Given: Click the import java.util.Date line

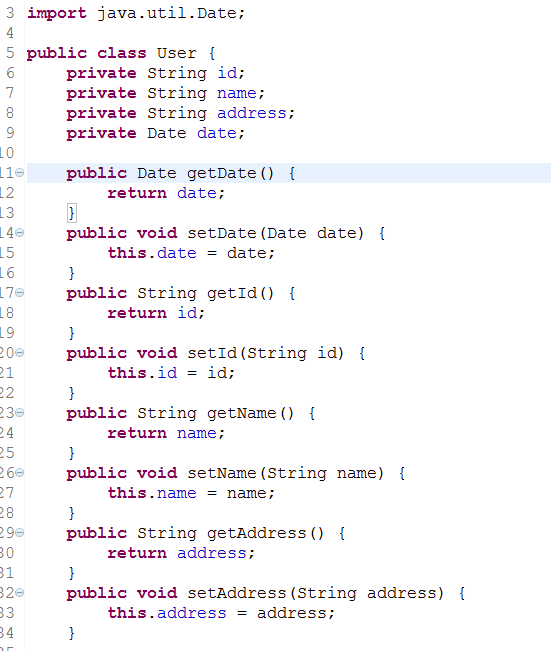Looking at the screenshot, I should (136, 13).
